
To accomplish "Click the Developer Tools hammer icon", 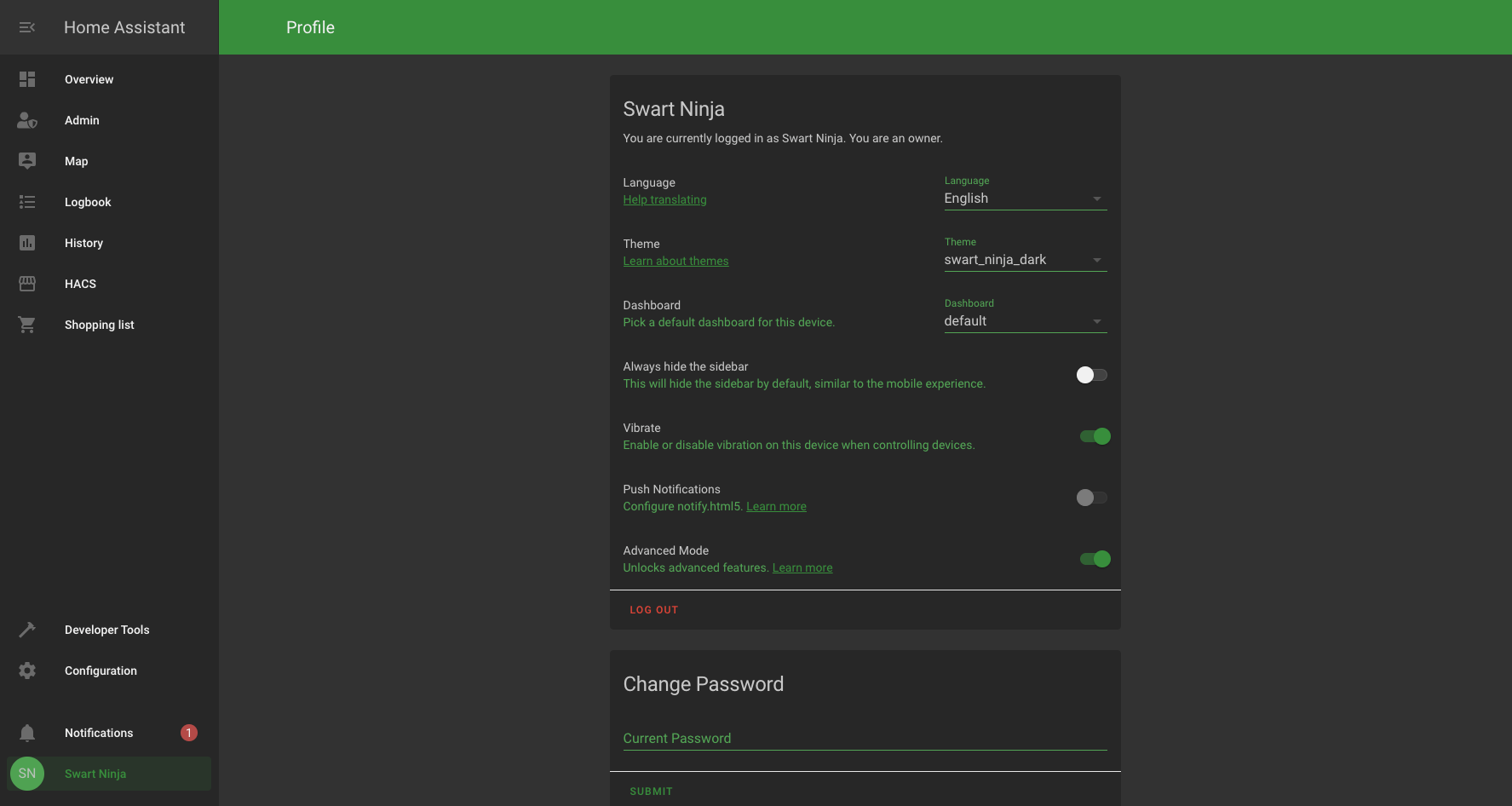I will point(27,630).
